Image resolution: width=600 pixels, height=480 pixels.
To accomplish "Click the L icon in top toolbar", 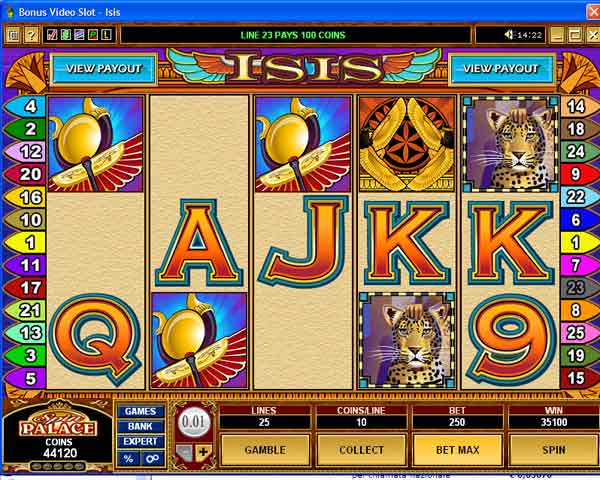I will 106,35.
